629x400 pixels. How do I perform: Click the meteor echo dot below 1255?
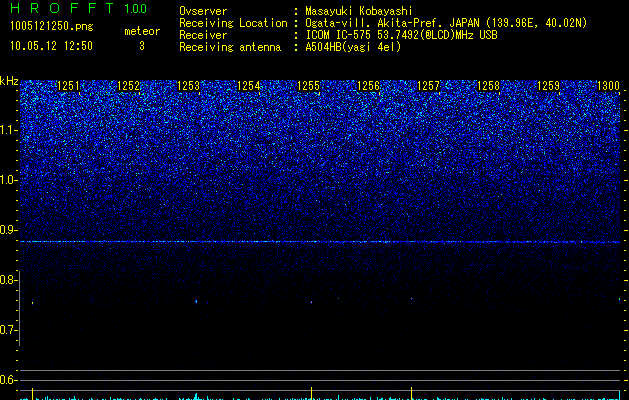[x=311, y=302]
